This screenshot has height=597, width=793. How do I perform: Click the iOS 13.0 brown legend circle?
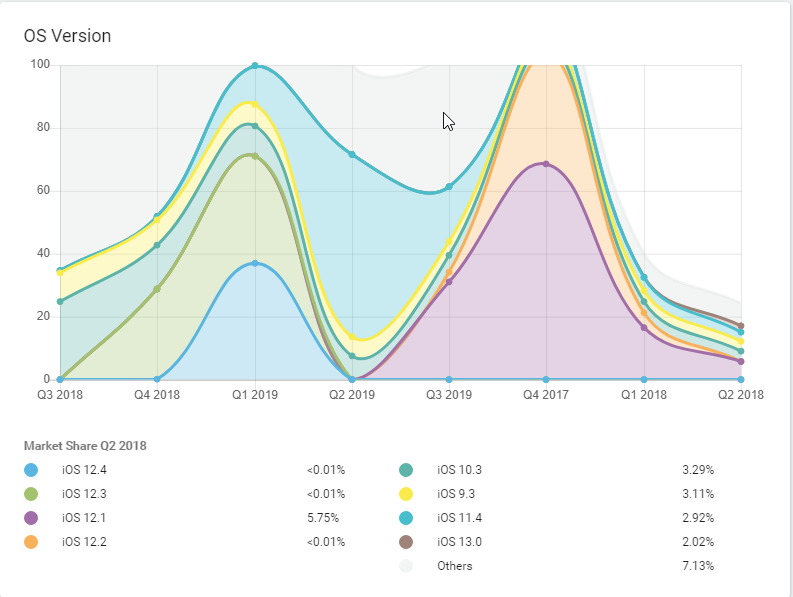tap(406, 542)
